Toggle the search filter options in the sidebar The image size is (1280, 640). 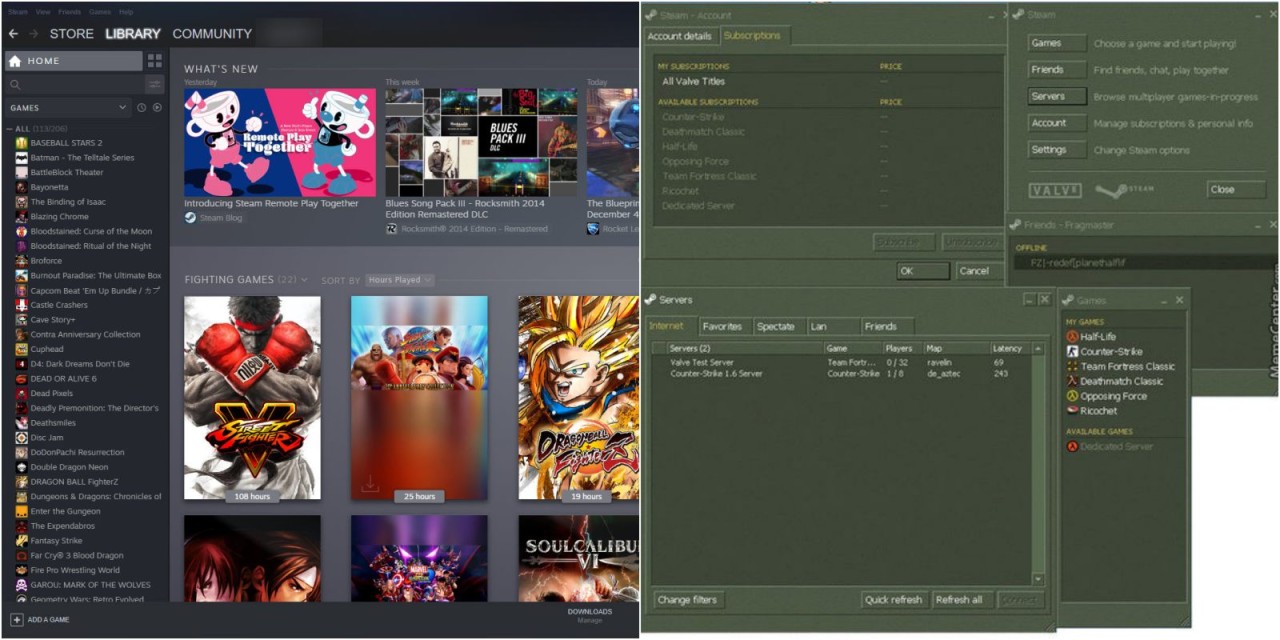coord(156,84)
